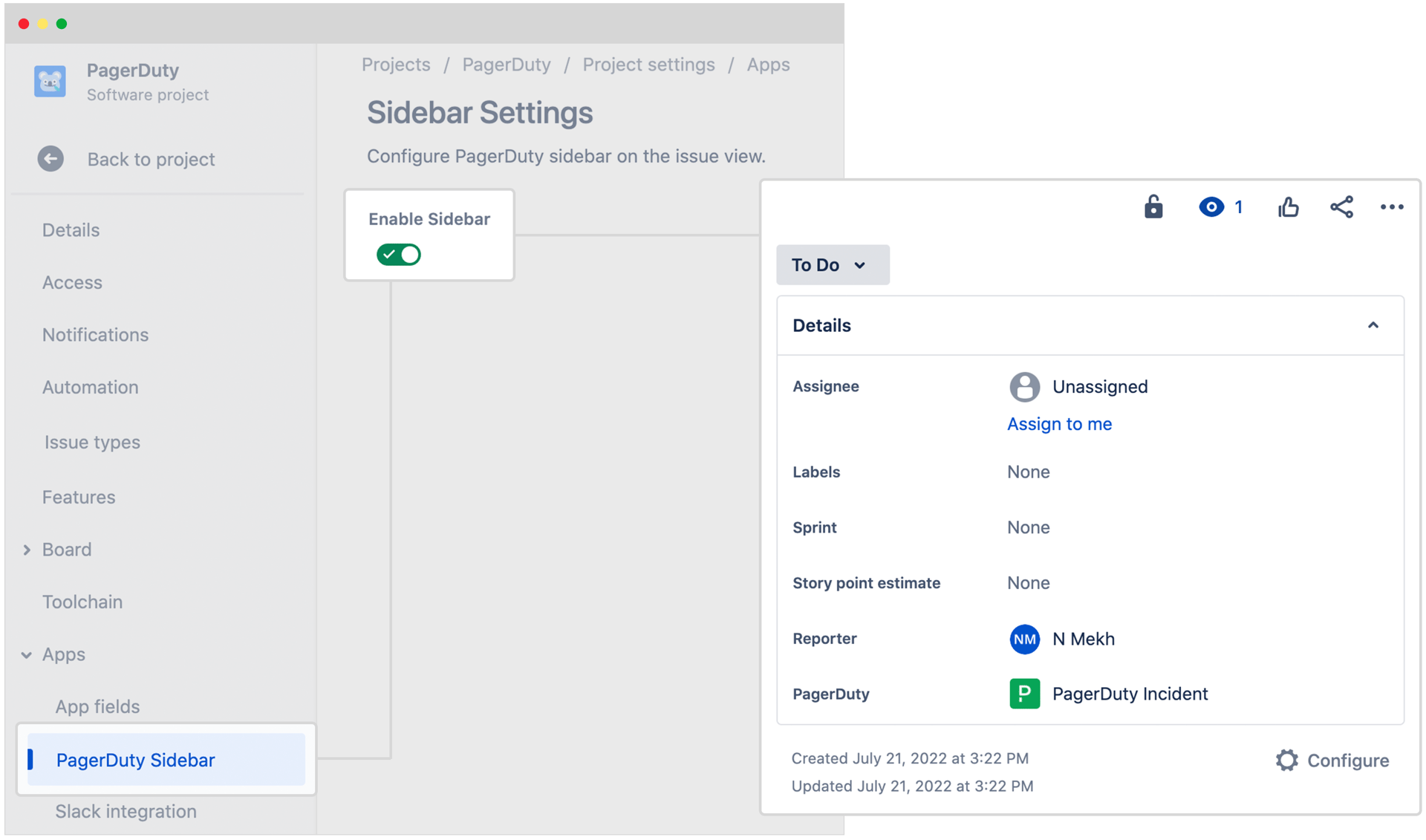This screenshot has height=840, width=1426.
Task: Collapse the Details panel chevron
Action: coord(1373,325)
